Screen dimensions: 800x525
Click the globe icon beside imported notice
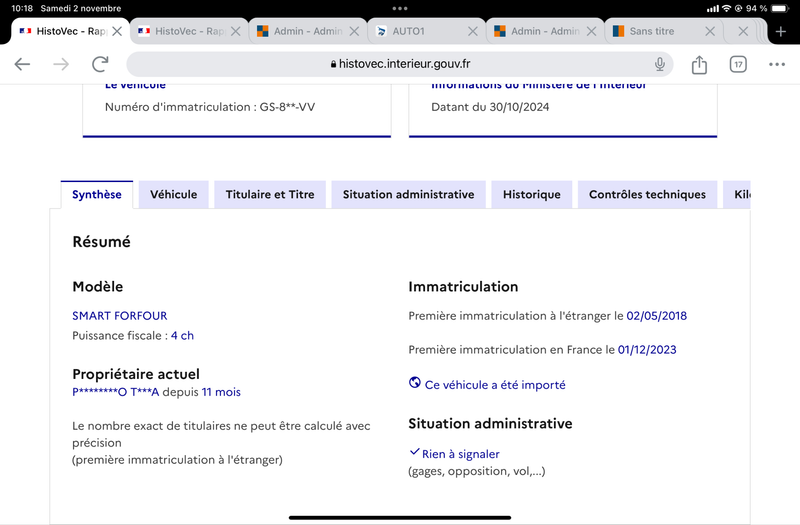point(415,382)
